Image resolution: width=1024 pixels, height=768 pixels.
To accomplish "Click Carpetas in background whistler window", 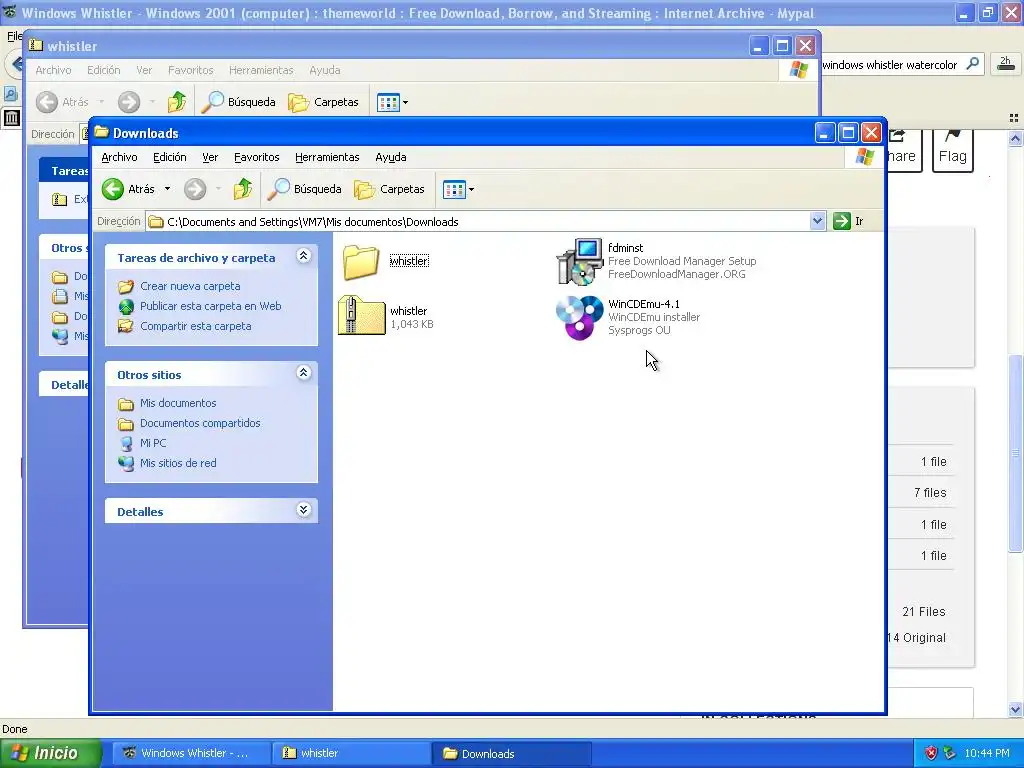I will (x=324, y=103).
